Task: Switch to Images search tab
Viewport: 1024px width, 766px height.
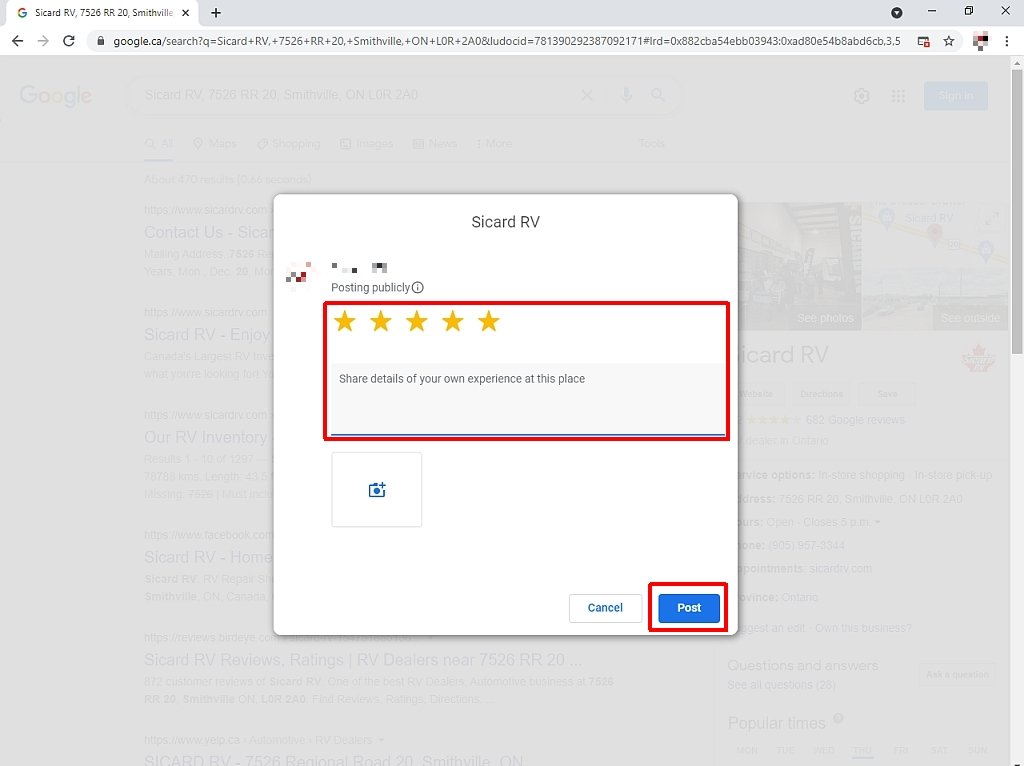Action: coord(366,144)
